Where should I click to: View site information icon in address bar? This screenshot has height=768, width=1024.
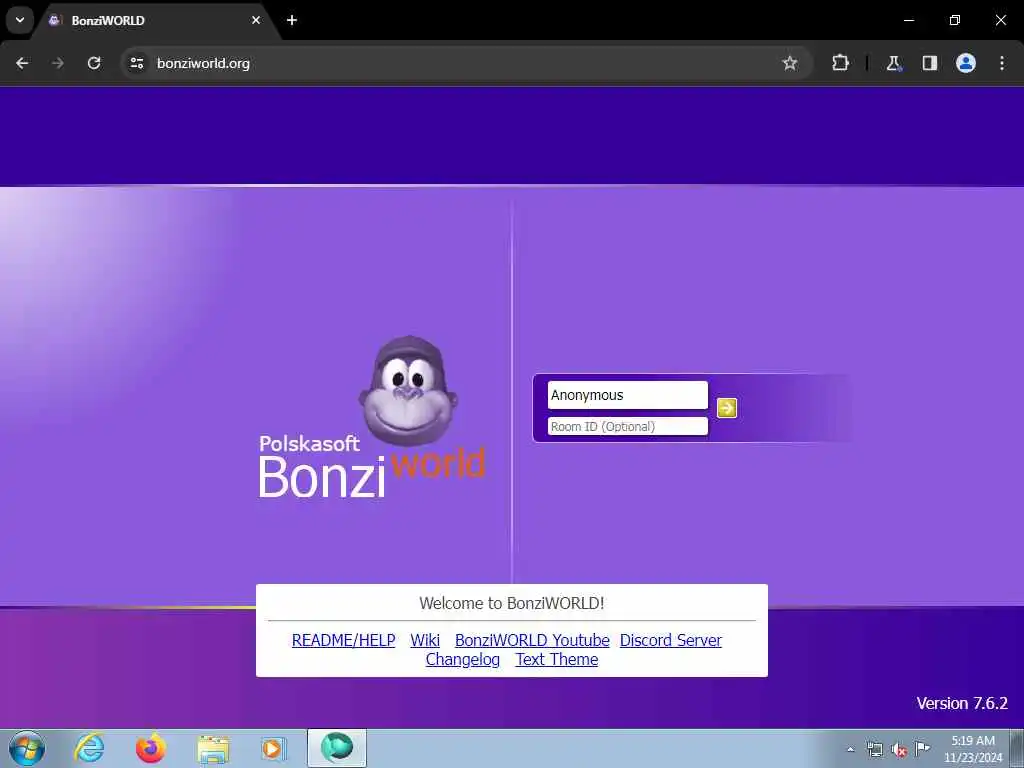pyautogui.click(x=136, y=63)
